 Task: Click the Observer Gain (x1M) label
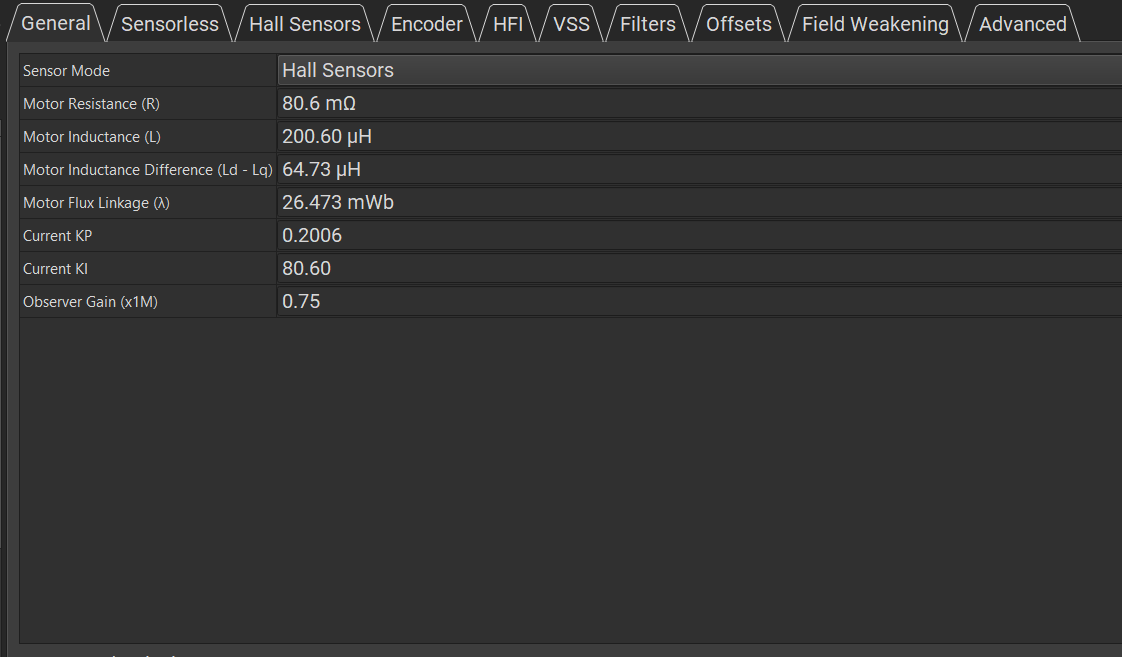(90, 301)
